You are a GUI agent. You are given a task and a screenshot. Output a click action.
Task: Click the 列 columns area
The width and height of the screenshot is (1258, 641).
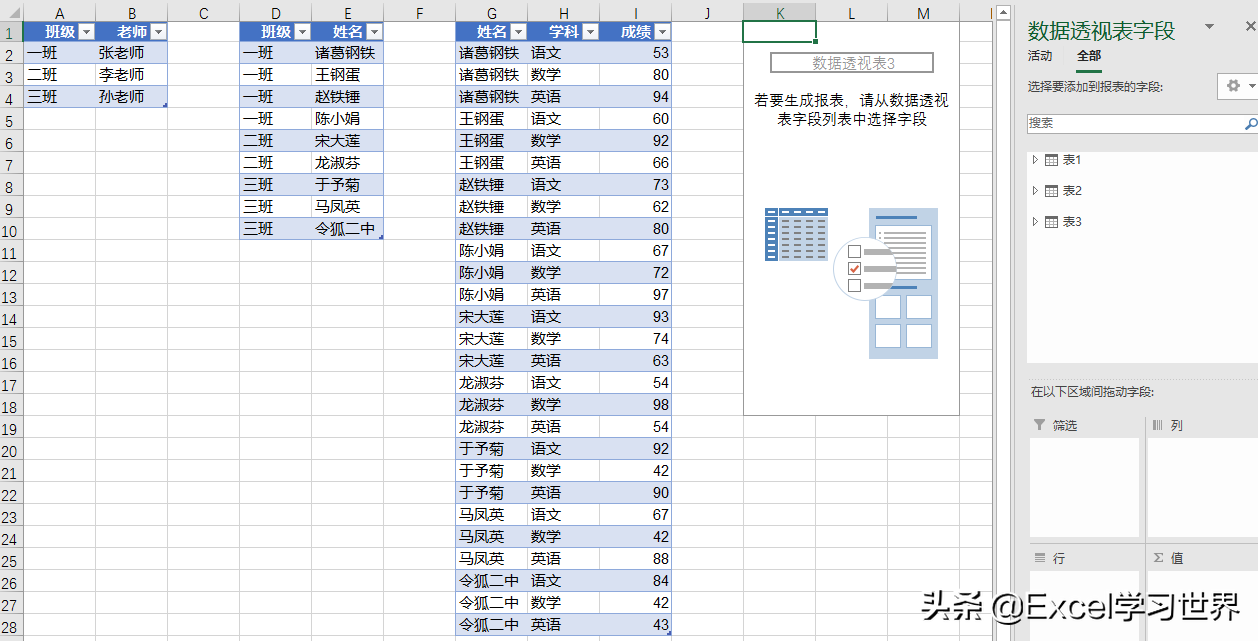pyautogui.click(x=1202, y=487)
